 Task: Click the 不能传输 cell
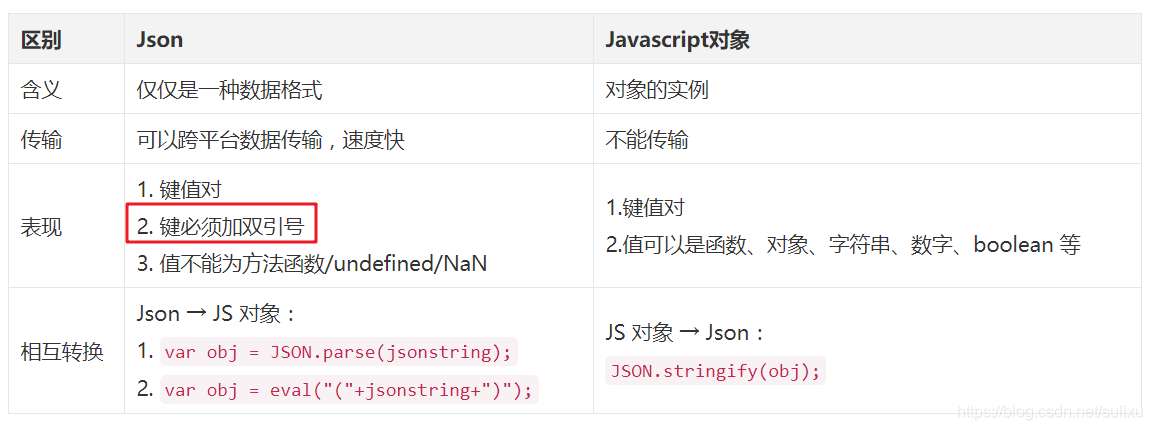click(x=647, y=139)
